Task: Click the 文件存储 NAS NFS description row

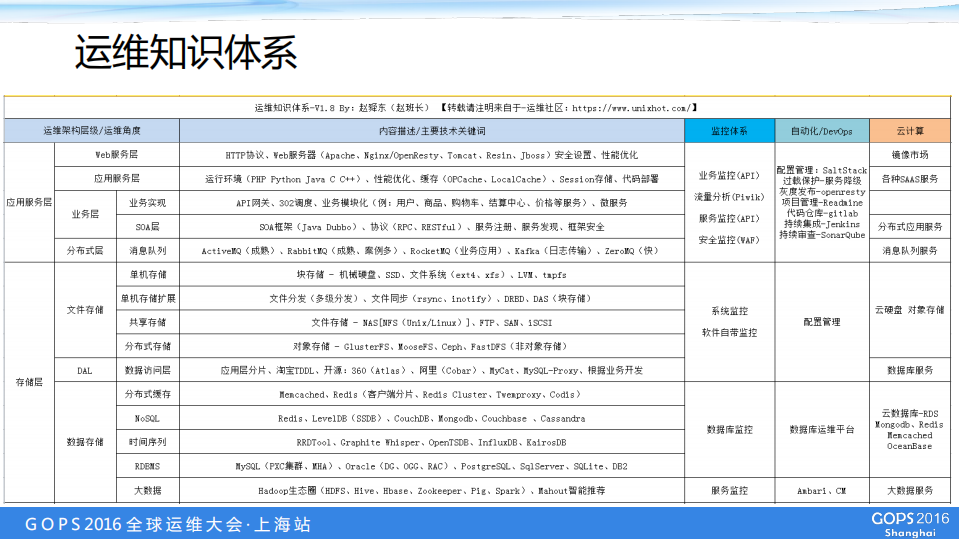Action: 432,322
